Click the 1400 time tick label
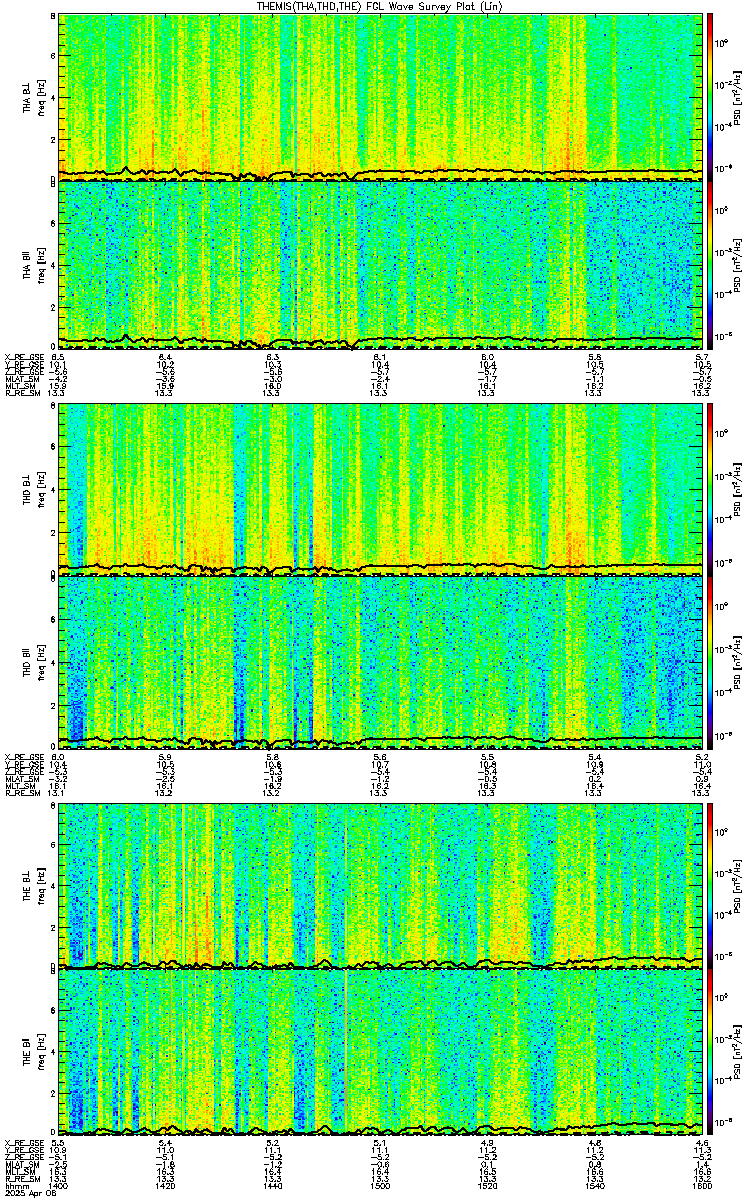This screenshot has width=750, height=1200. tap(59, 1188)
